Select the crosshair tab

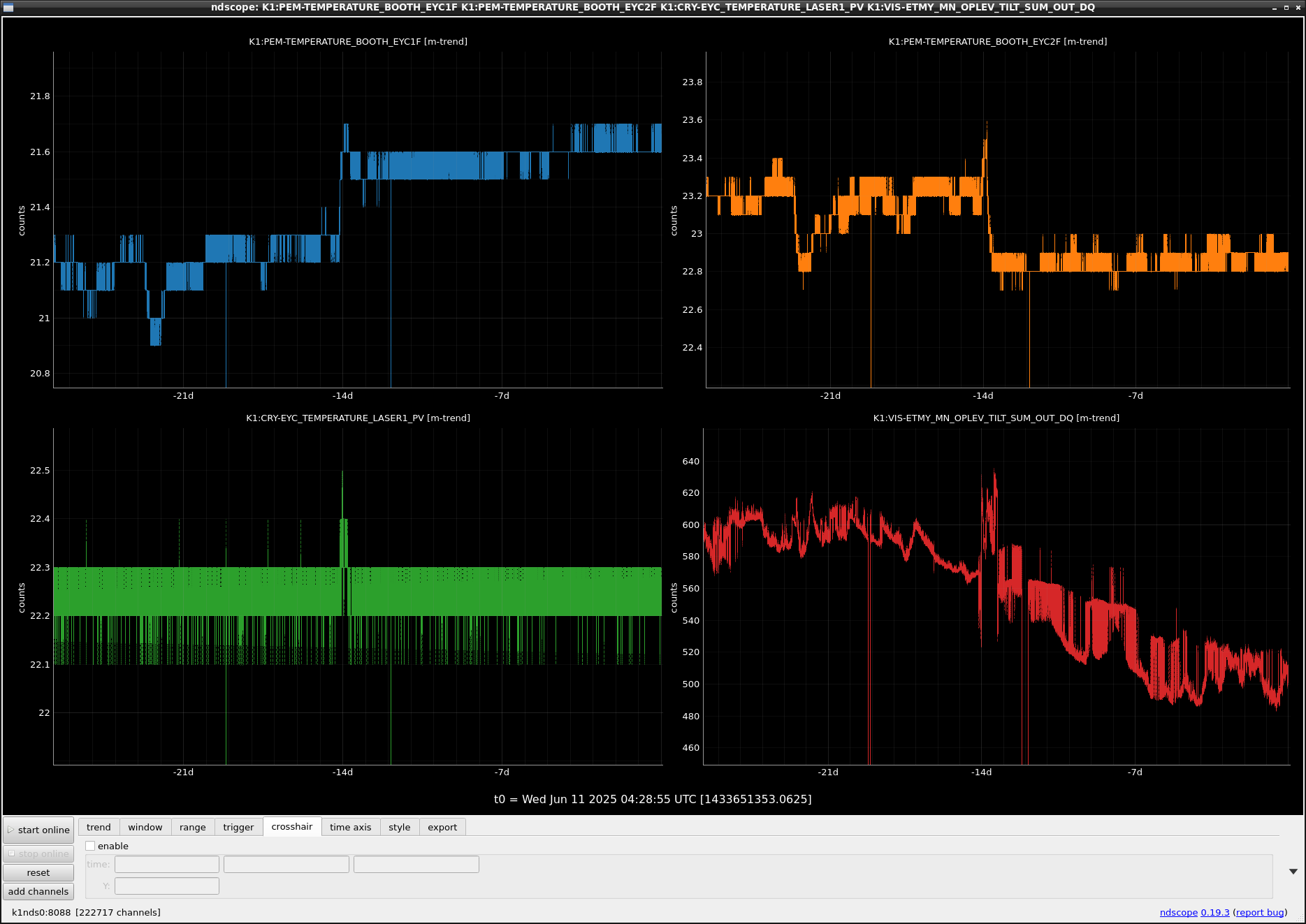(292, 826)
